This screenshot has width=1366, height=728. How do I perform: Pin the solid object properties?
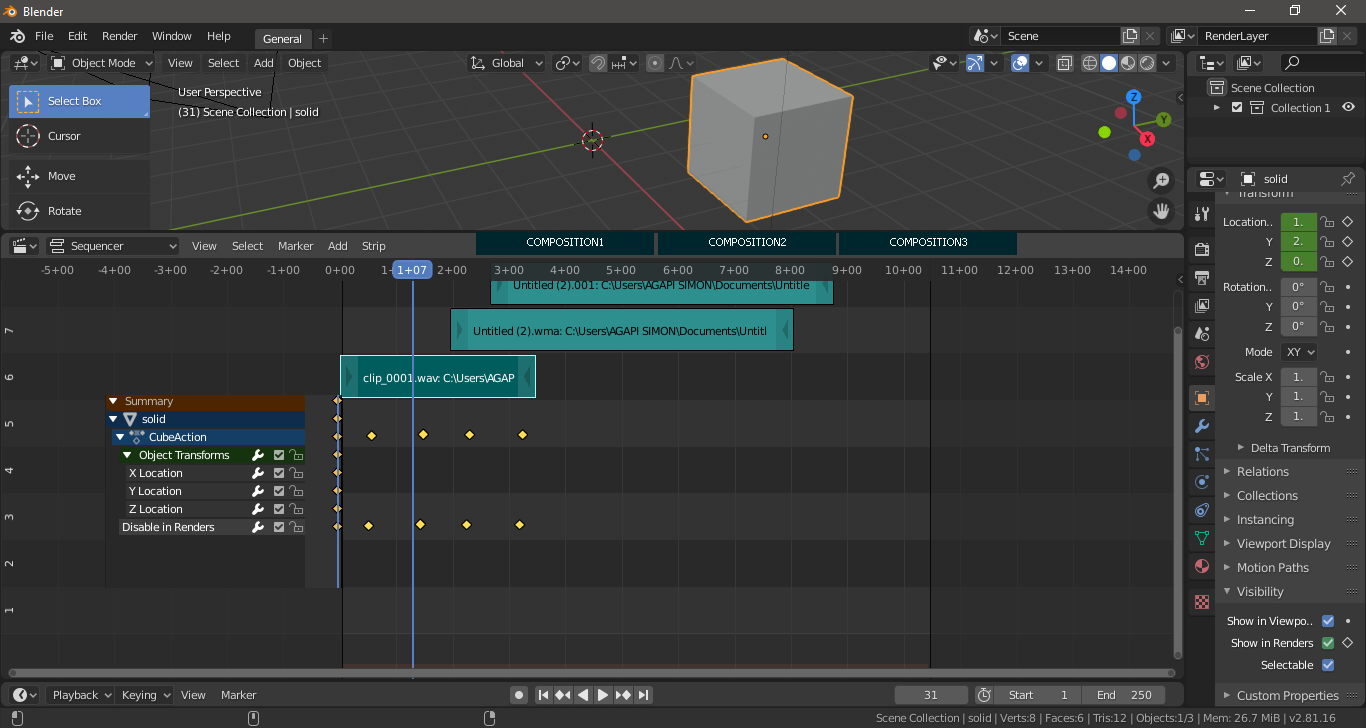(x=1347, y=179)
